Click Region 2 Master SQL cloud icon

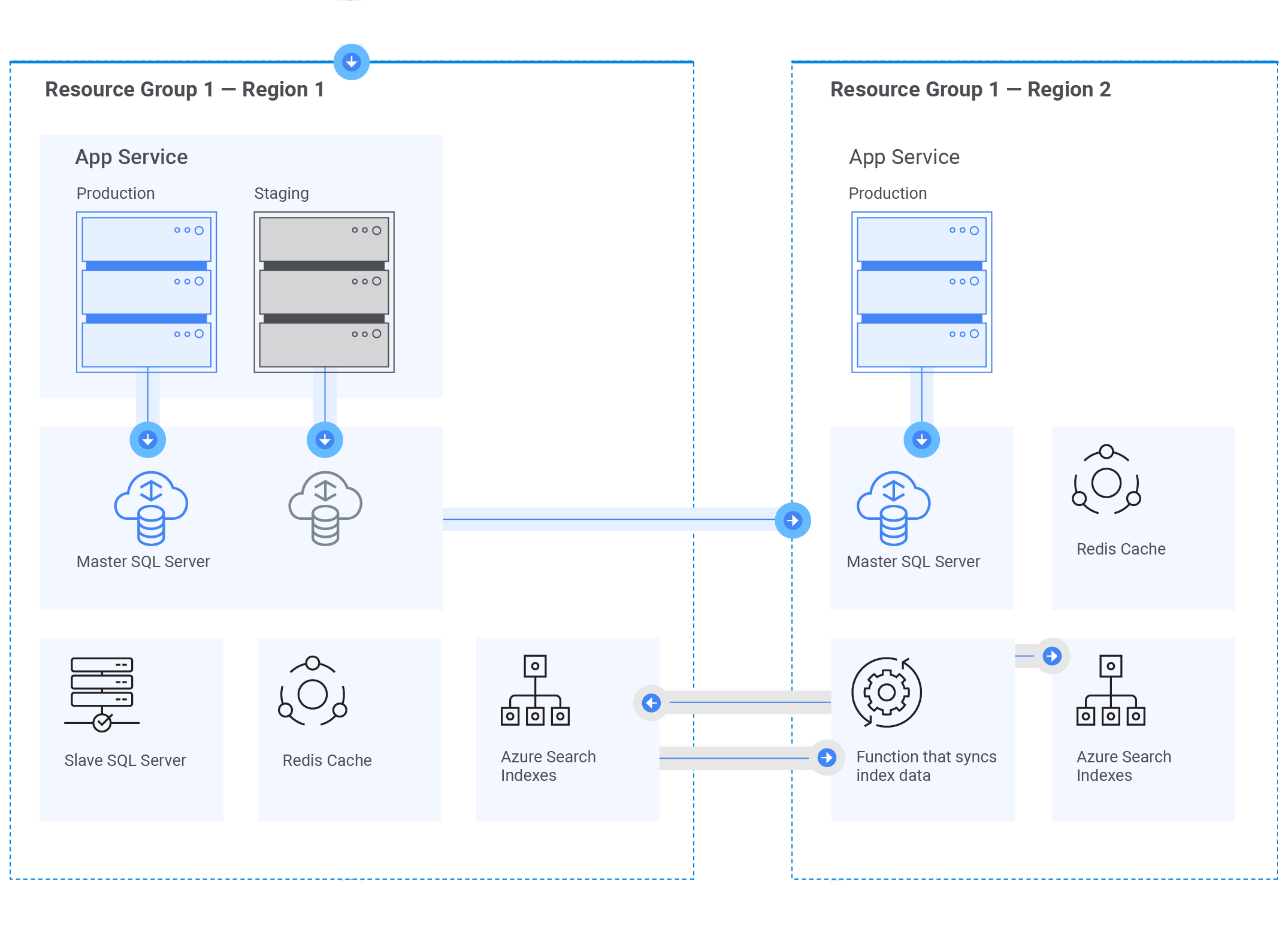click(893, 508)
